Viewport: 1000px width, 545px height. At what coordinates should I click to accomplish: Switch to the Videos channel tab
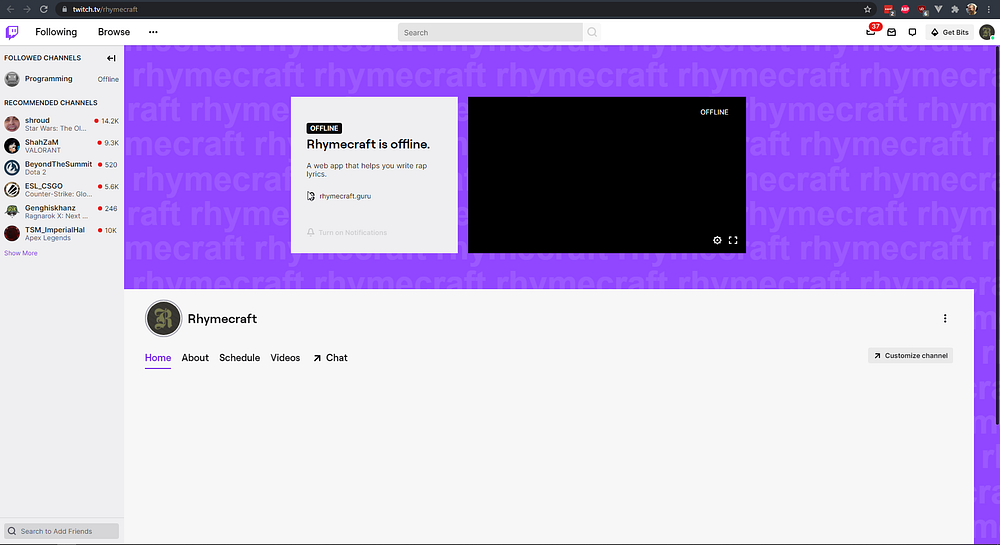click(285, 358)
